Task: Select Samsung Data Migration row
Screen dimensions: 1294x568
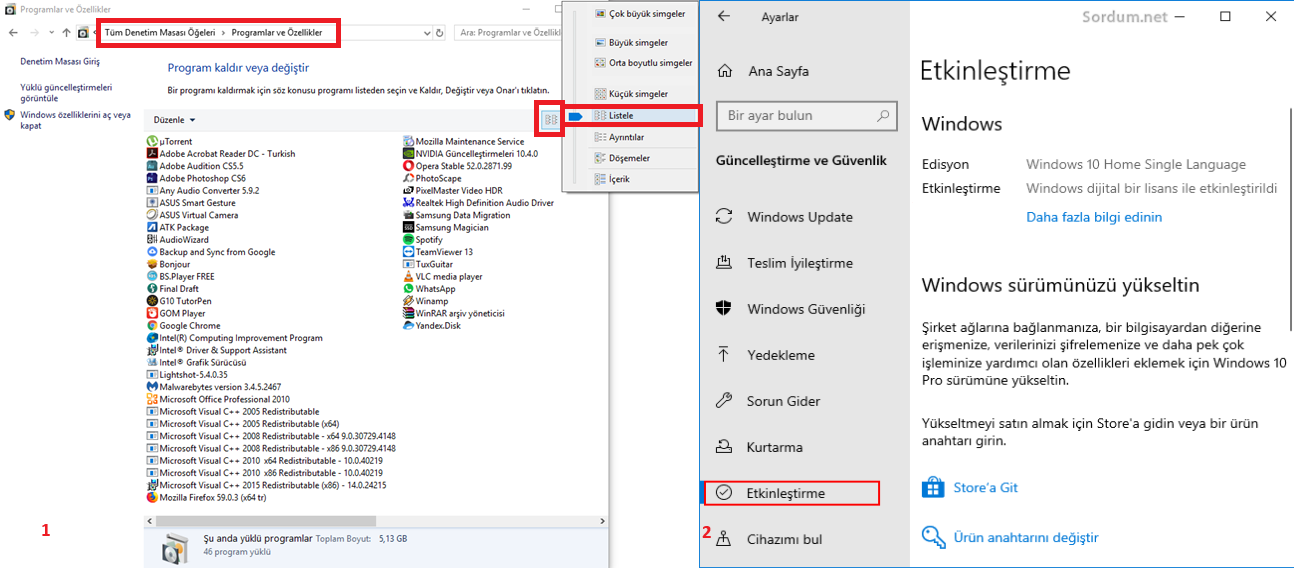Action: coord(456,215)
